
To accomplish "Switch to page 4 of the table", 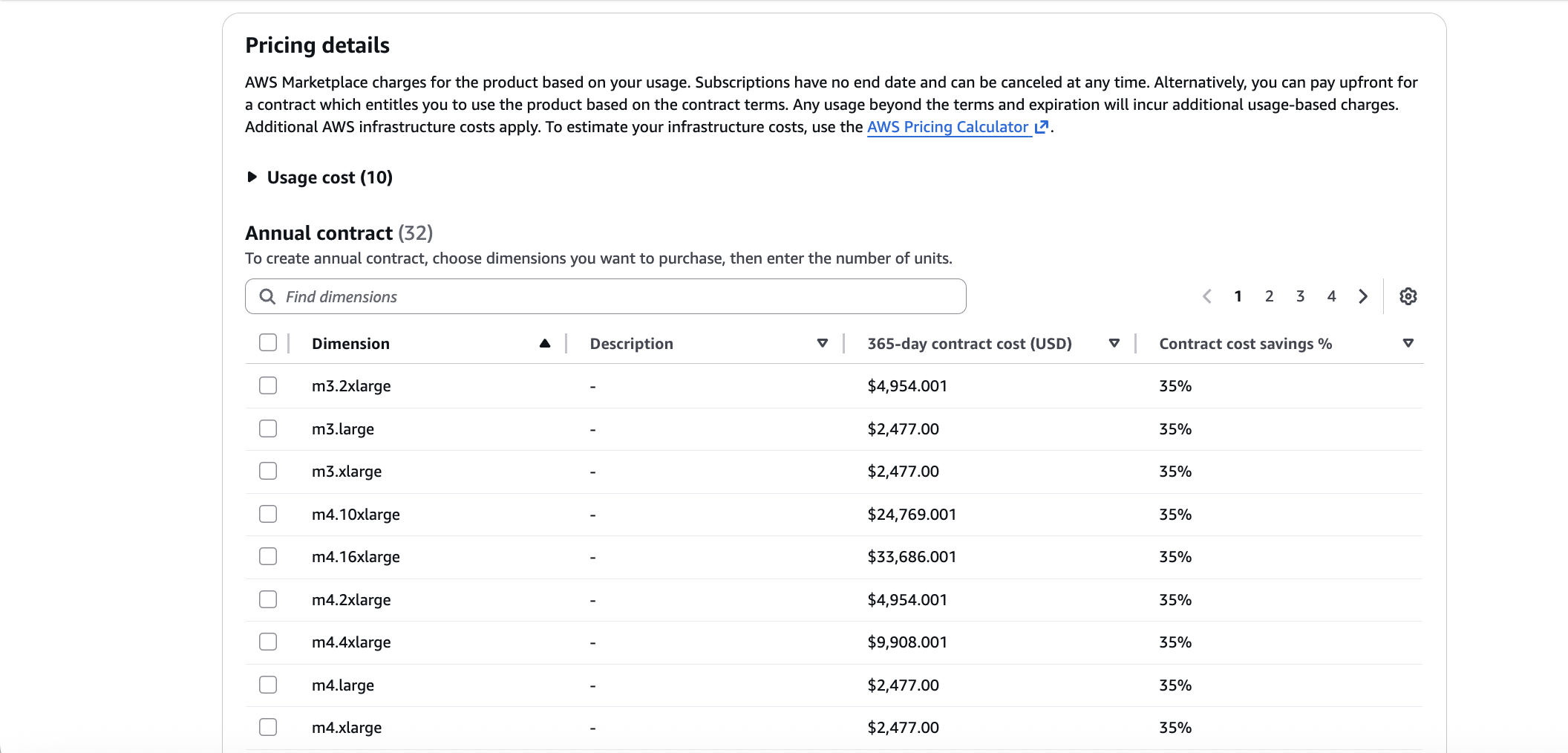I will tap(1332, 296).
